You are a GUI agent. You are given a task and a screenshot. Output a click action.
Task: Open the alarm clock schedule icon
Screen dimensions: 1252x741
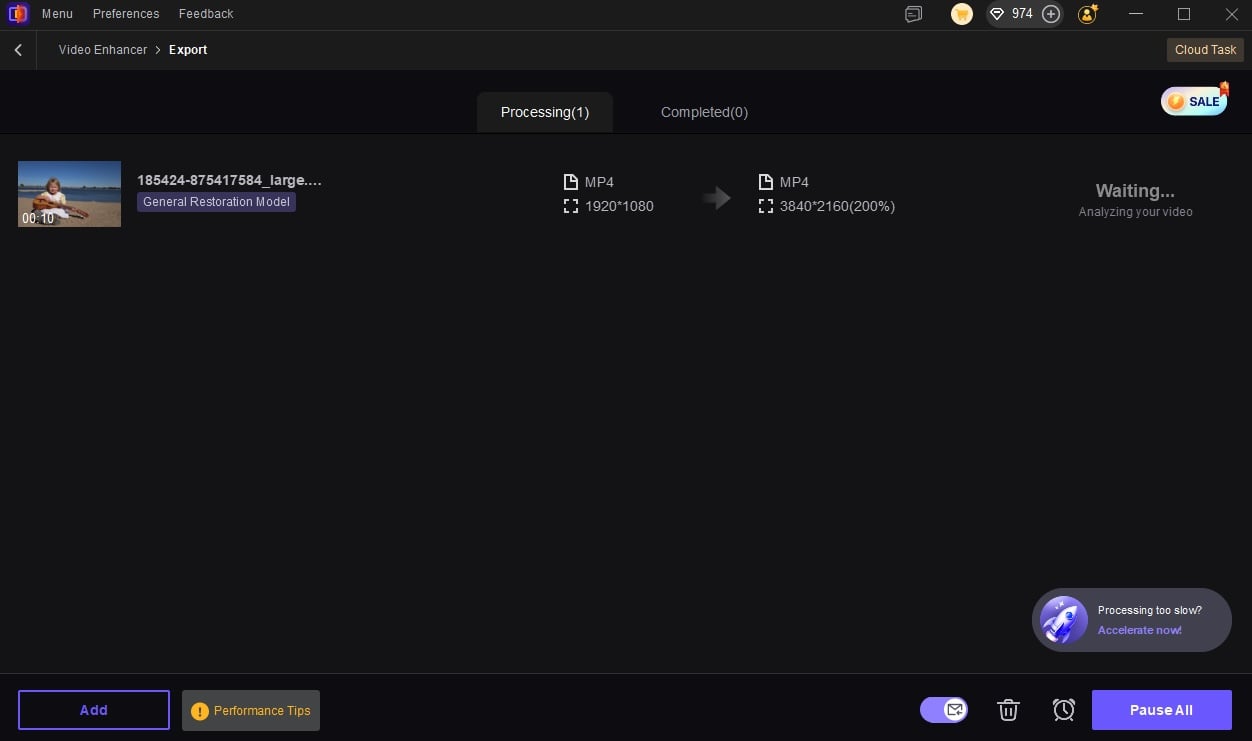(1064, 710)
